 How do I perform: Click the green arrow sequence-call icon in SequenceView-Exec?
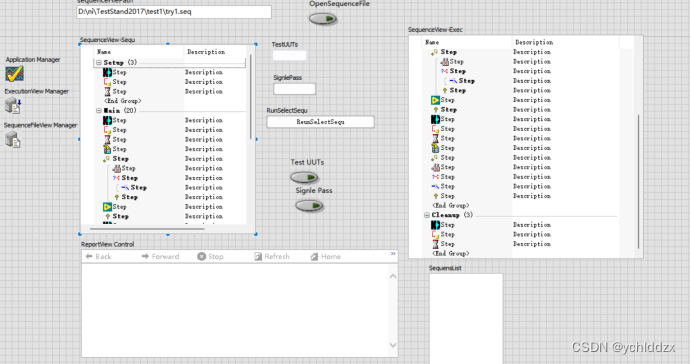click(435, 100)
